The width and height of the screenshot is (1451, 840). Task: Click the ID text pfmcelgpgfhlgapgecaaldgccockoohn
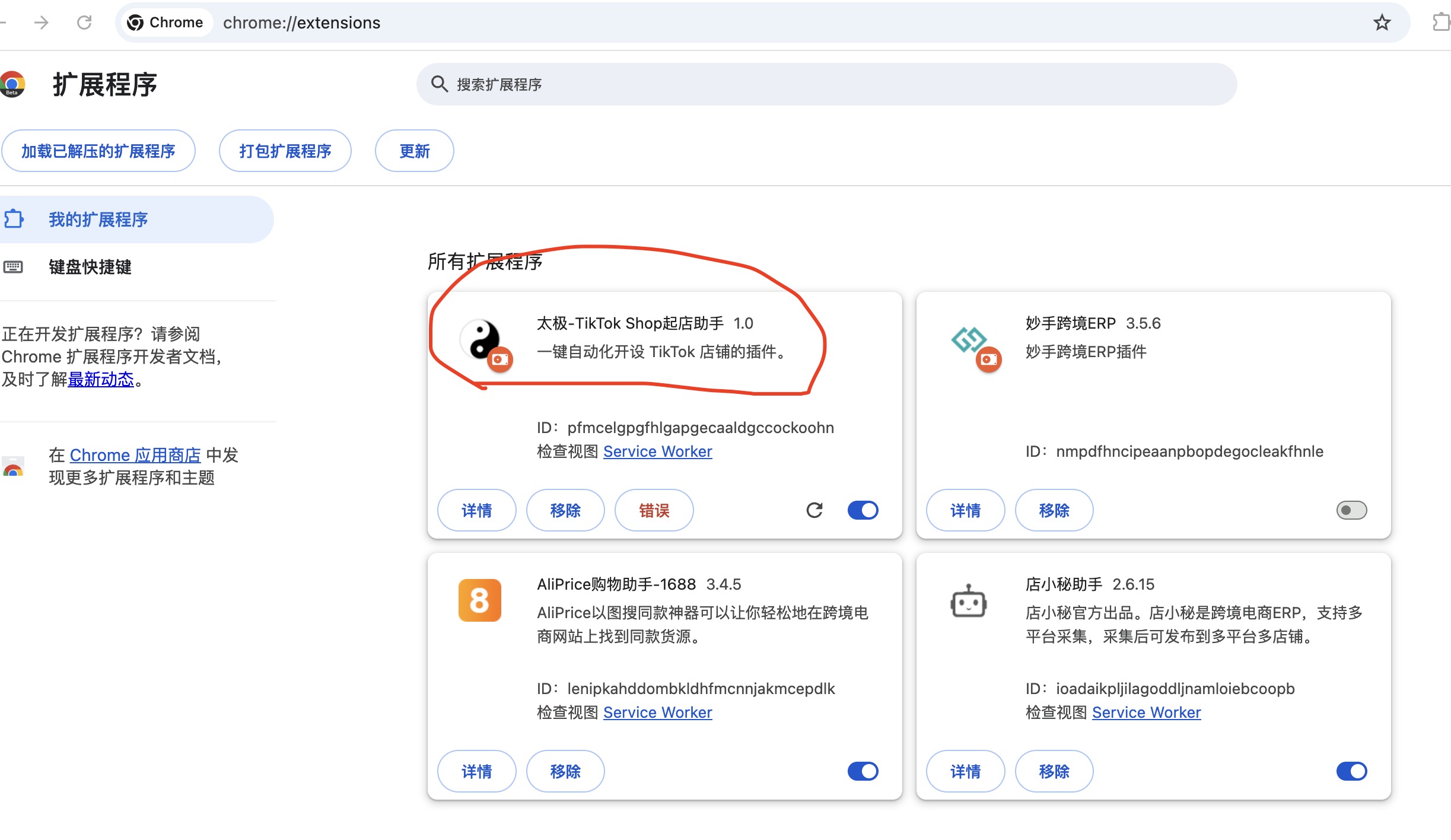click(x=701, y=428)
